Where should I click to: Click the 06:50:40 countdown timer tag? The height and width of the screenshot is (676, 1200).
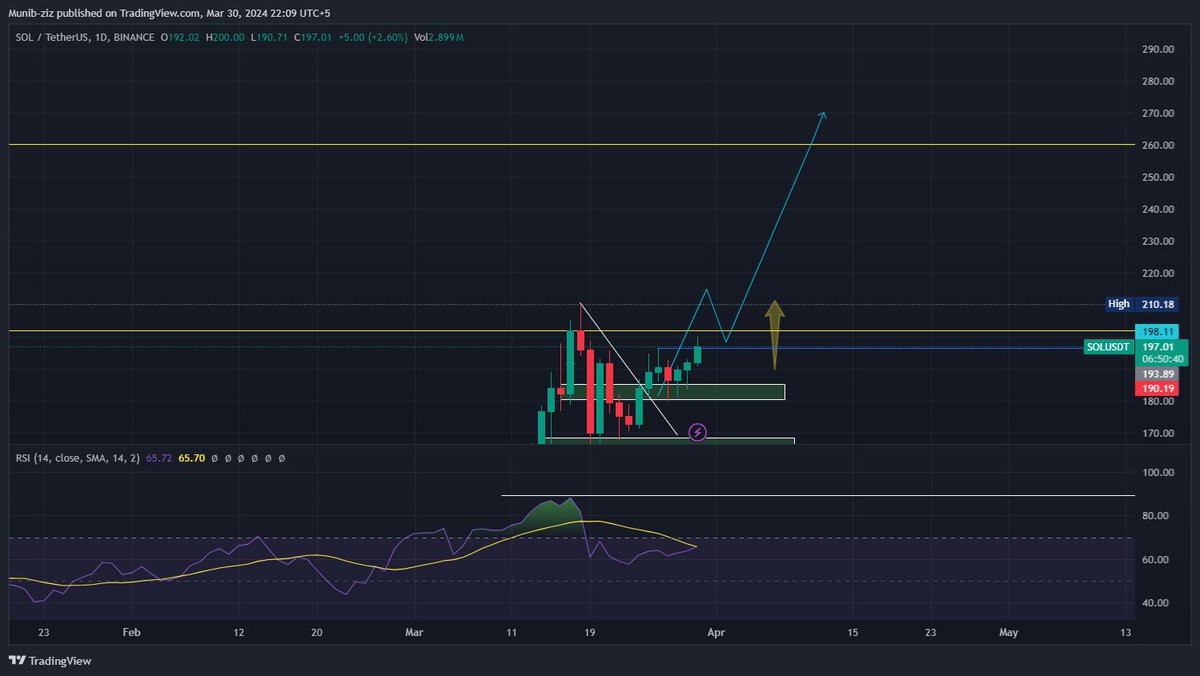1161,358
